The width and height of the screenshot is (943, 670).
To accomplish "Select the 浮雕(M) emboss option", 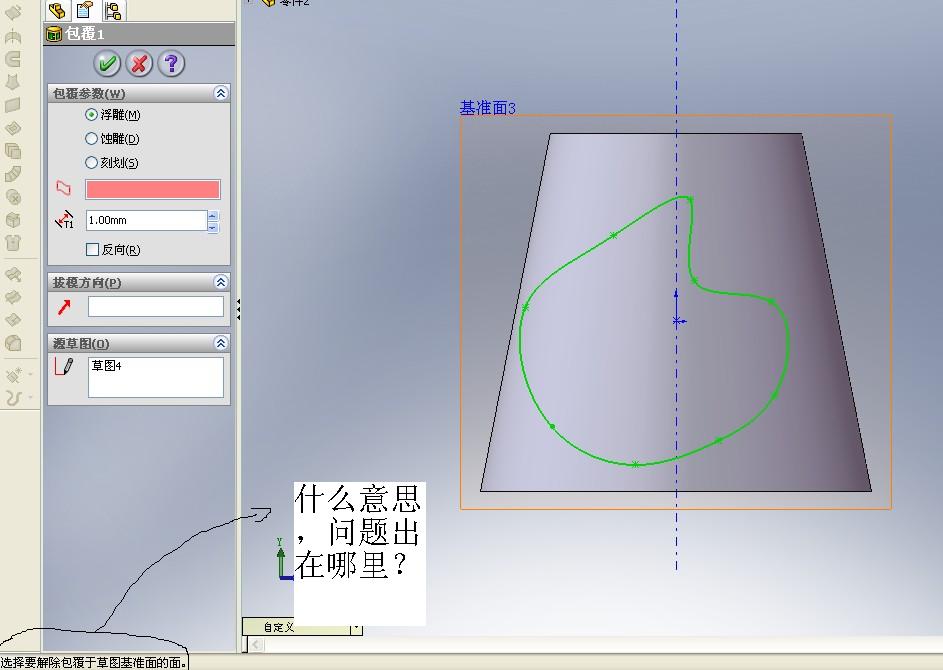I will [x=91, y=114].
